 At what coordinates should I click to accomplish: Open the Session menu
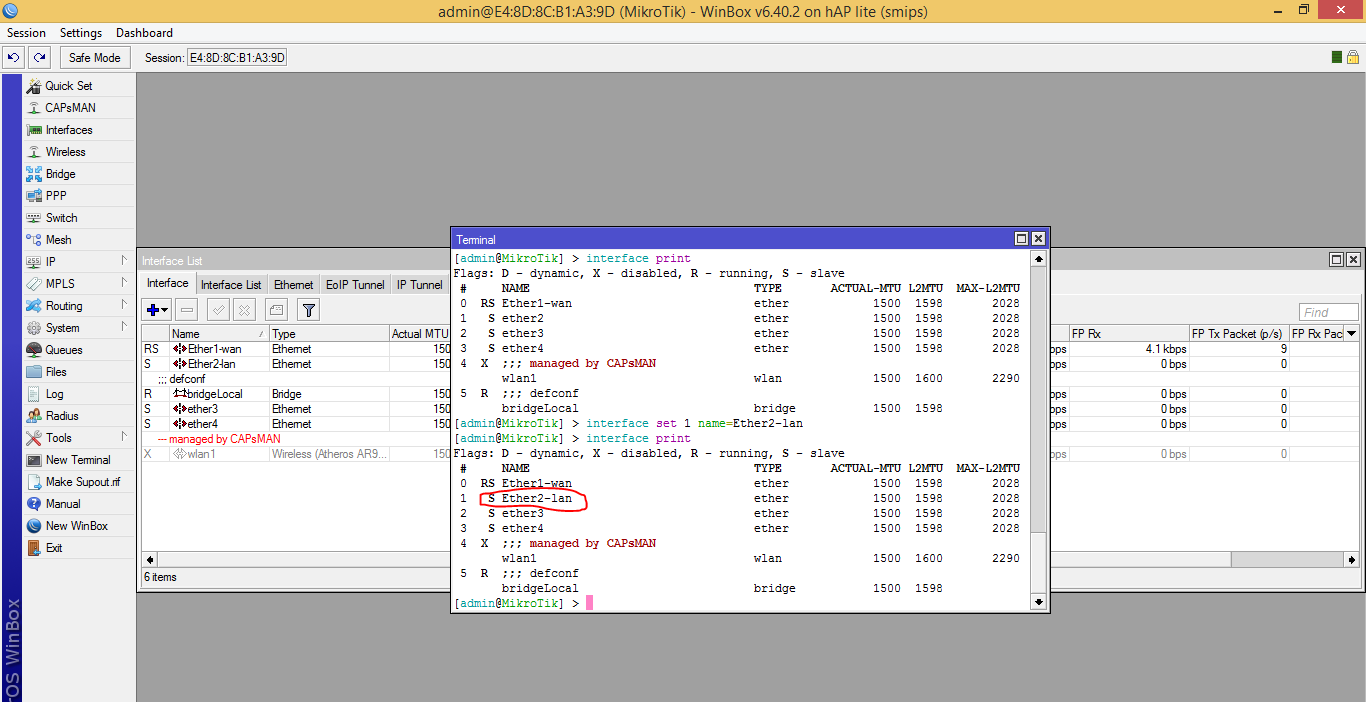tap(26, 33)
